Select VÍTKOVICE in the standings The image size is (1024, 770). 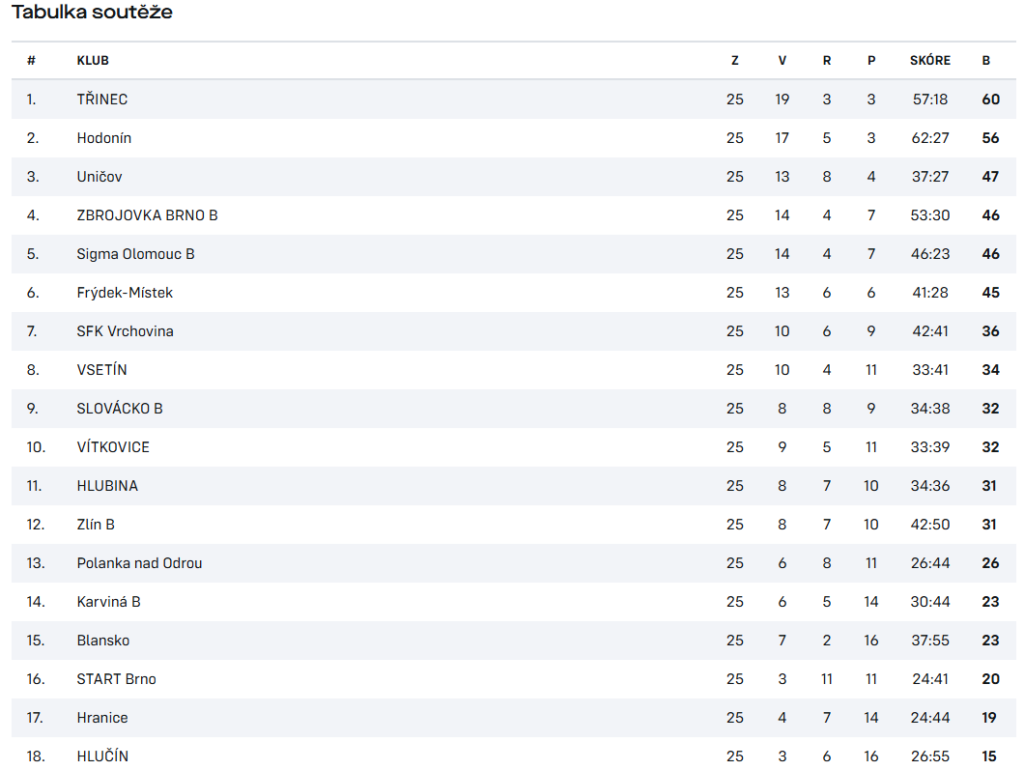[x=113, y=447]
